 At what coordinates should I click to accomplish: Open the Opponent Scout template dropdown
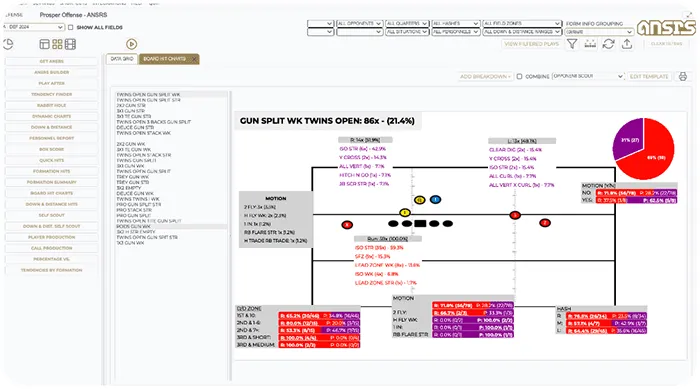[x=588, y=76]
